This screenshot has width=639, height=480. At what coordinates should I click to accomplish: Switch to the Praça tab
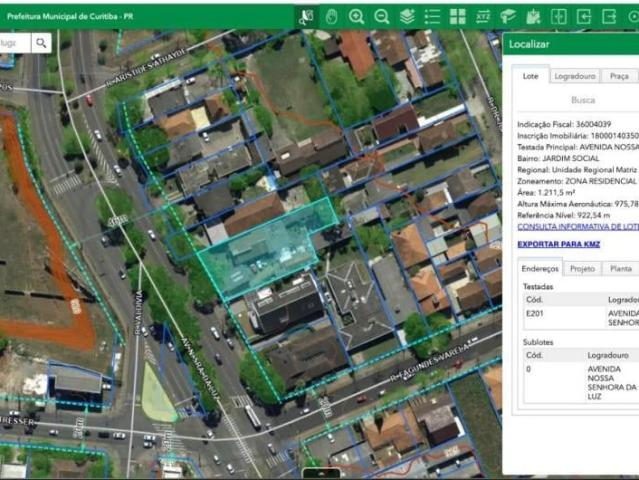click(x=619, y=76)
